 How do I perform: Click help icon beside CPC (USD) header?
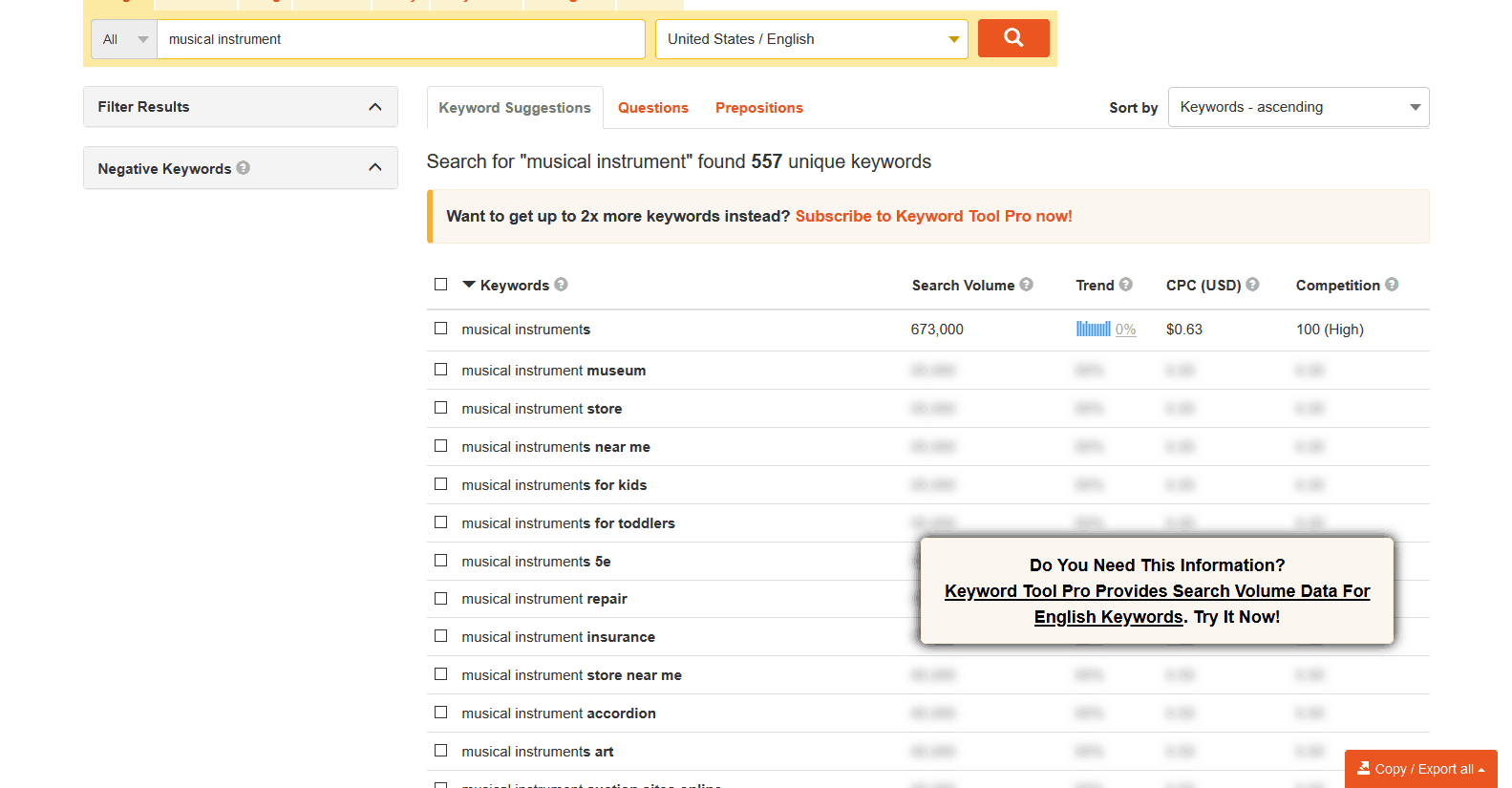pos(1253,285)
